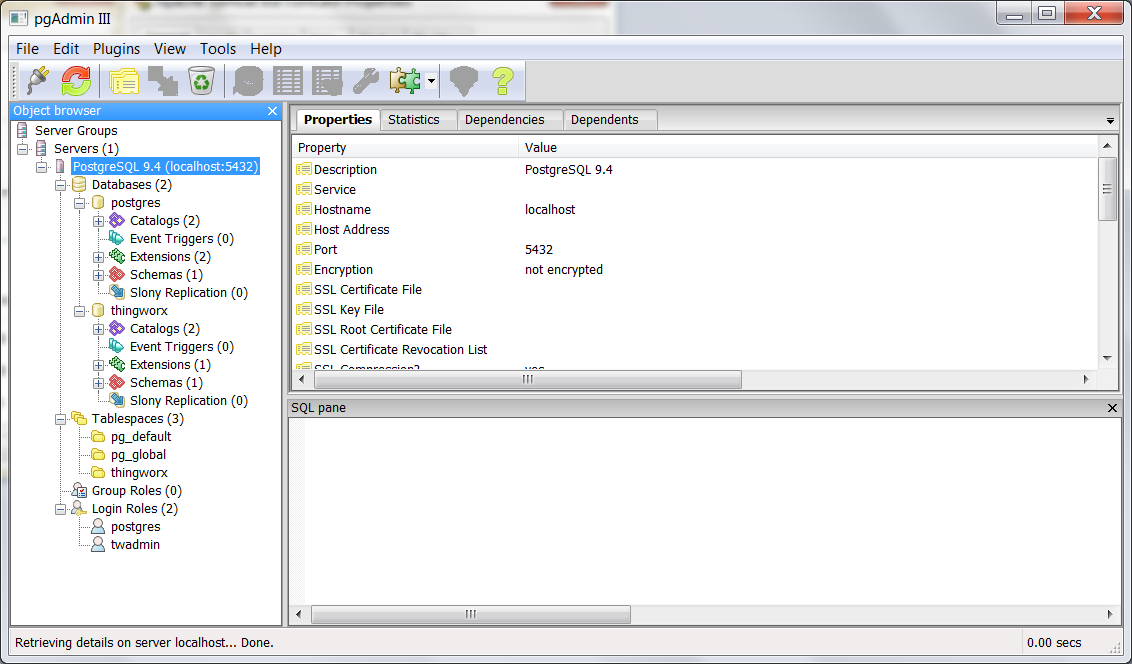Image resolution: width=1132 pixels, height=664 pixels.
Task: Close the Object browser panel
Action: point(272,111)
